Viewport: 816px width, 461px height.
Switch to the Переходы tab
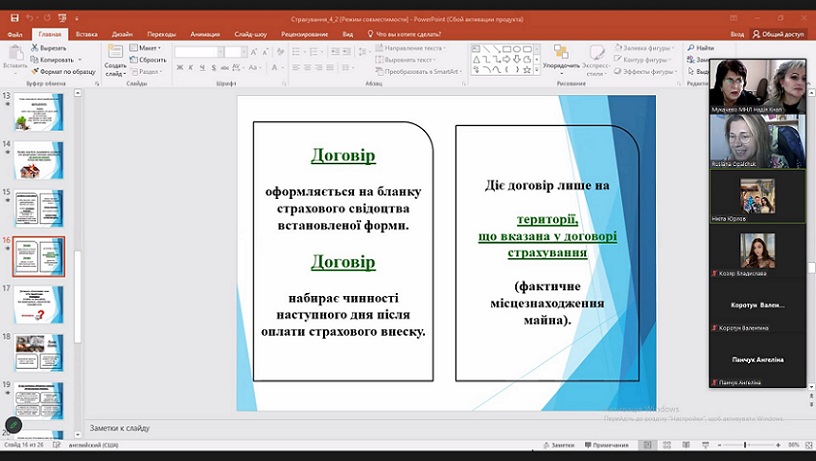point(161,34)
